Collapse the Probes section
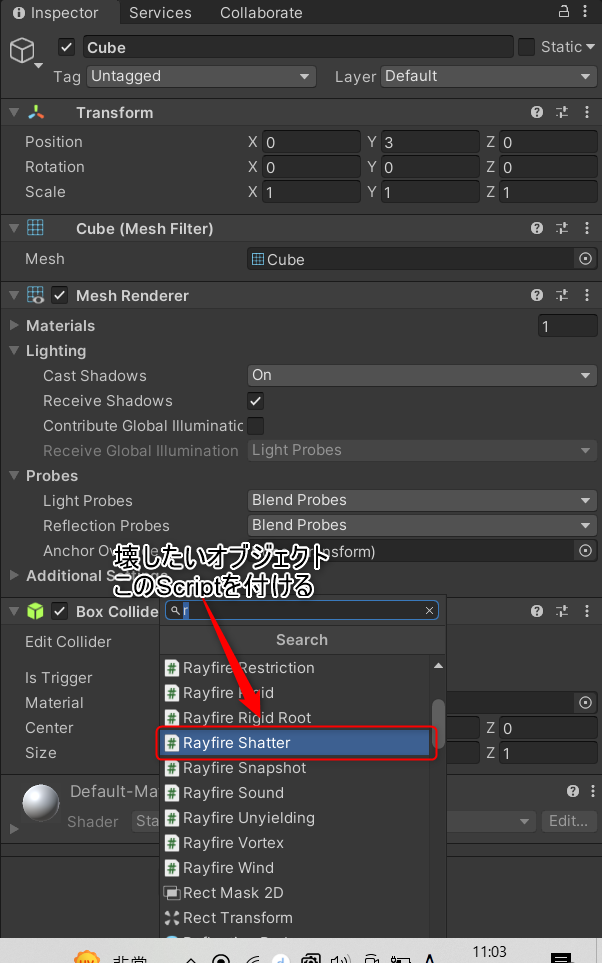602x963 pixels. tap(14, 476)
